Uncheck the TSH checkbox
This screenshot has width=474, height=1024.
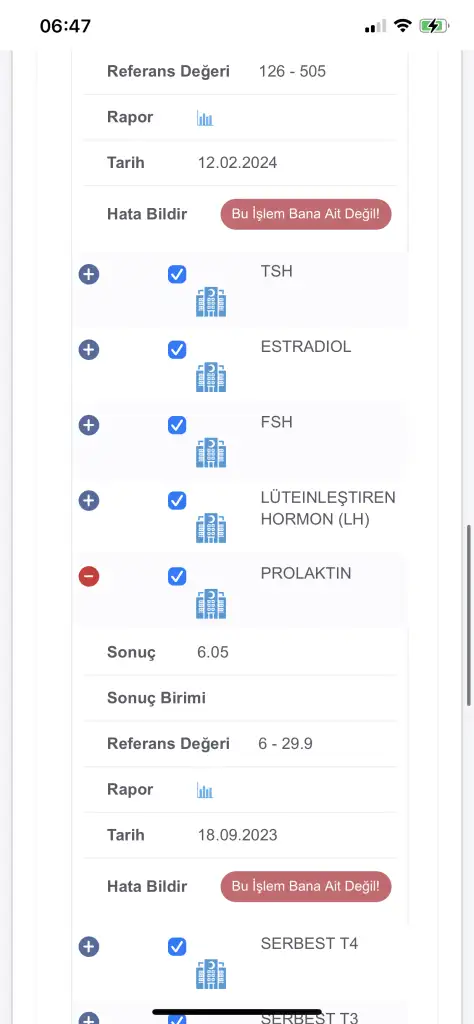(x=177, y=274)
